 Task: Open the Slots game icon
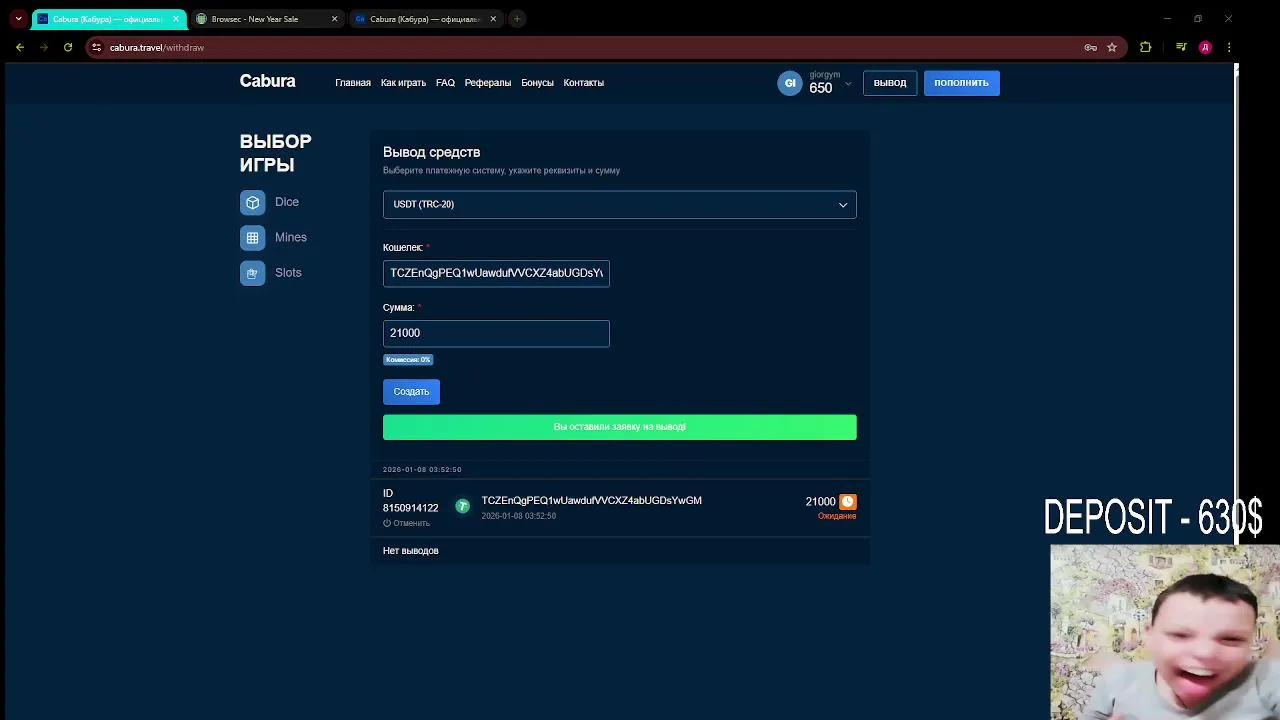pyautogui.click(x=253, y=273)
